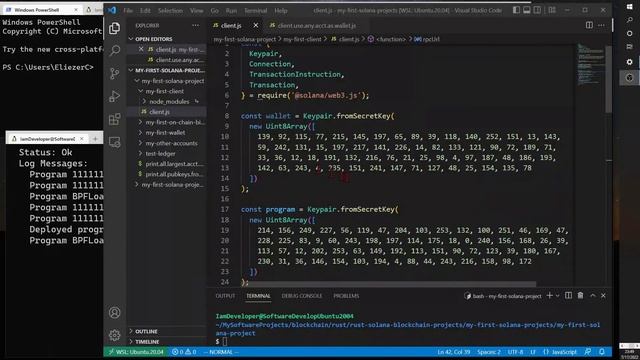Close client.js in Open Editors list
Viewport: 640px width, 360px height.
(x=141, y=49)
